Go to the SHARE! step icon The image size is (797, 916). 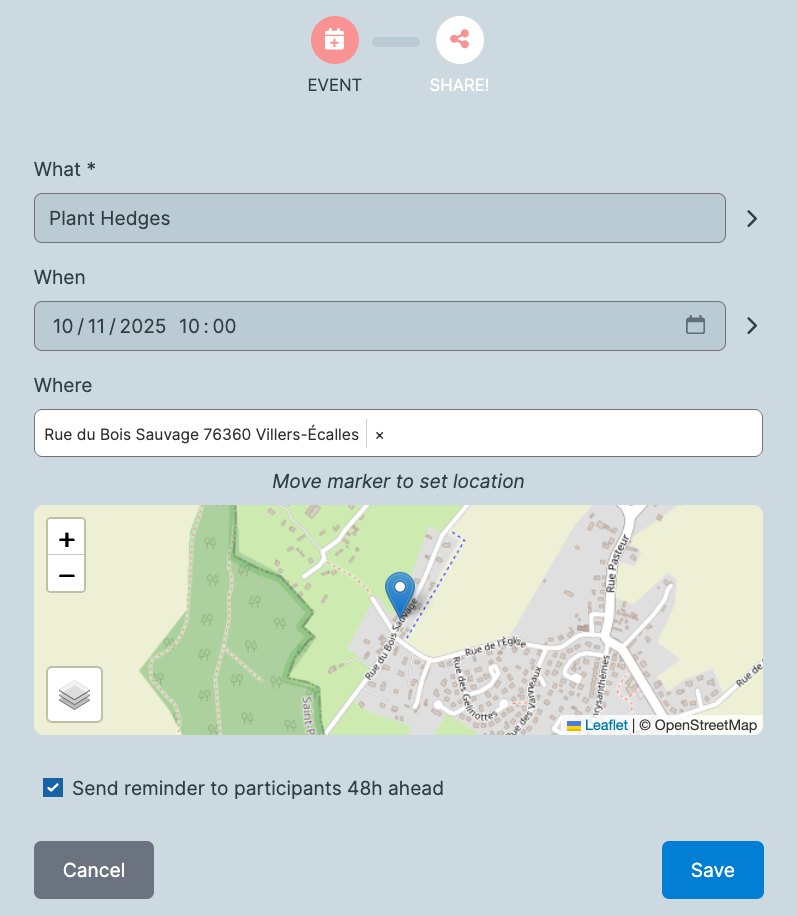459,40
